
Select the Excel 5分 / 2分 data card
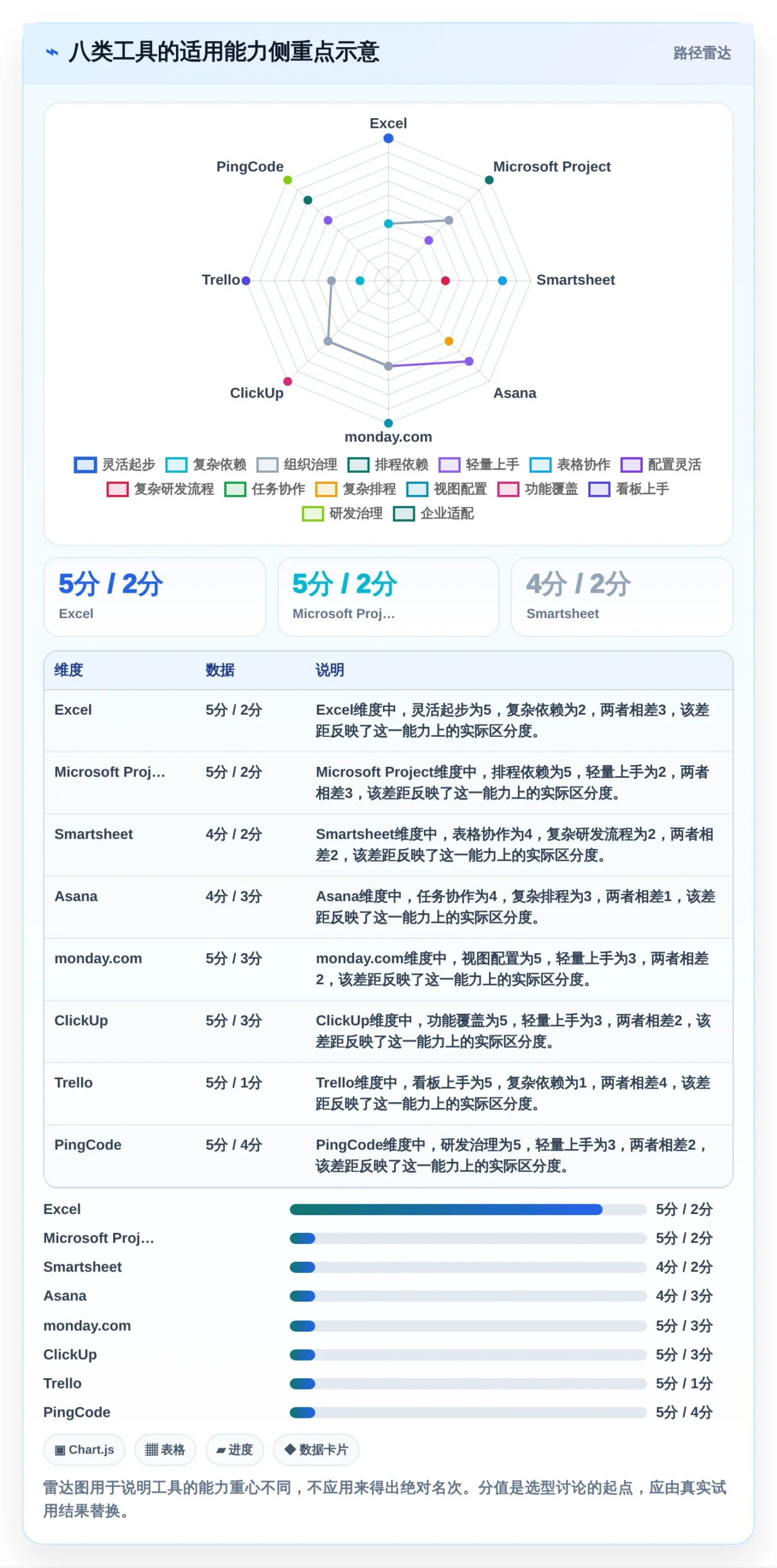154,597
